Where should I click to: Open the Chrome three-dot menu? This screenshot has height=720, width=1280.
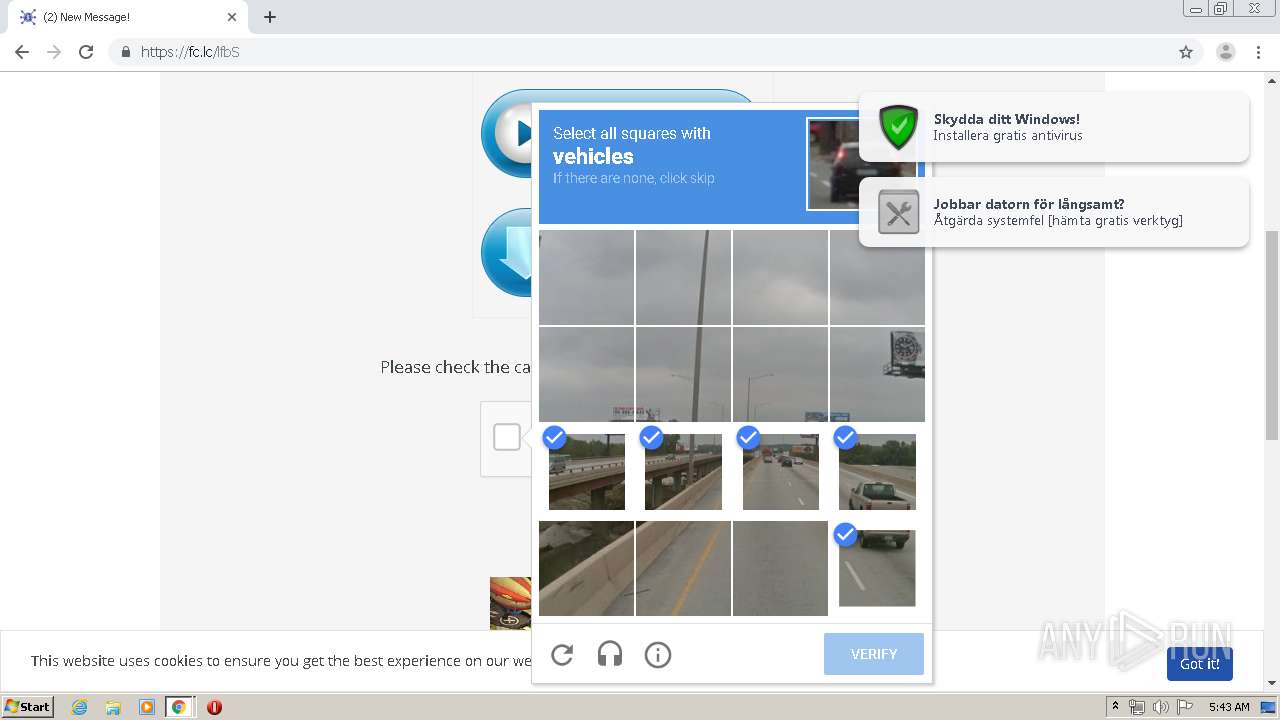pos(1258,52)
